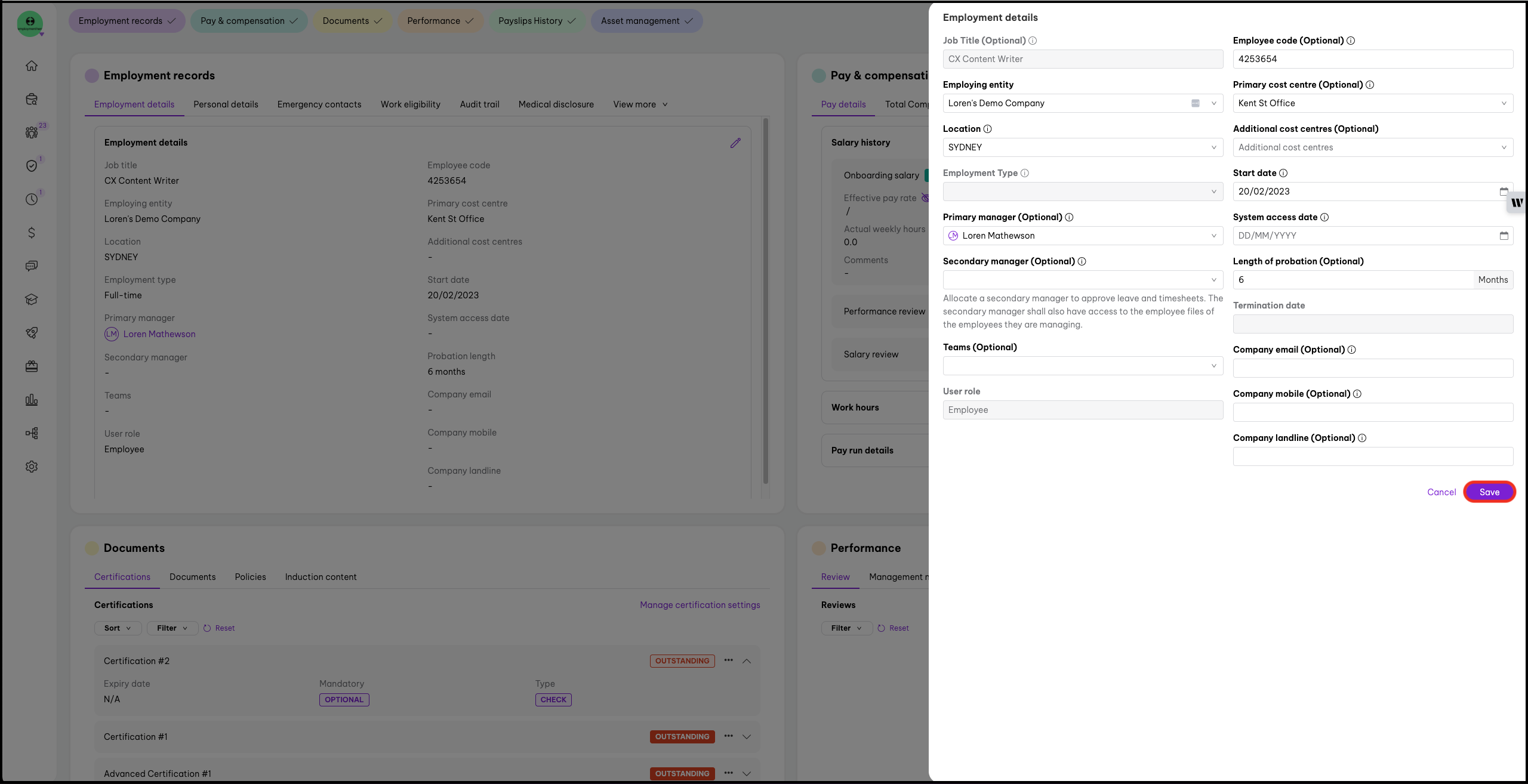Click the bar chart reports icon

(32, 400)
